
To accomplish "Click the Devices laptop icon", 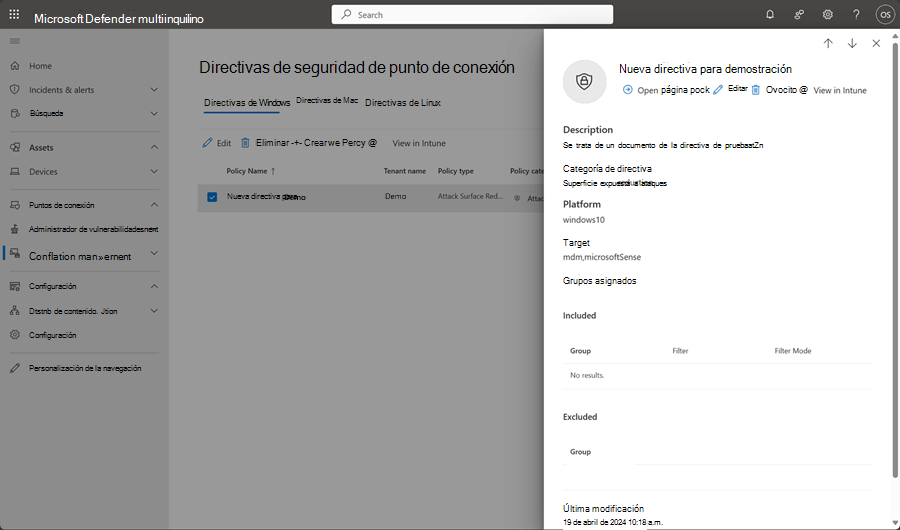I will [x=15, y=171].
